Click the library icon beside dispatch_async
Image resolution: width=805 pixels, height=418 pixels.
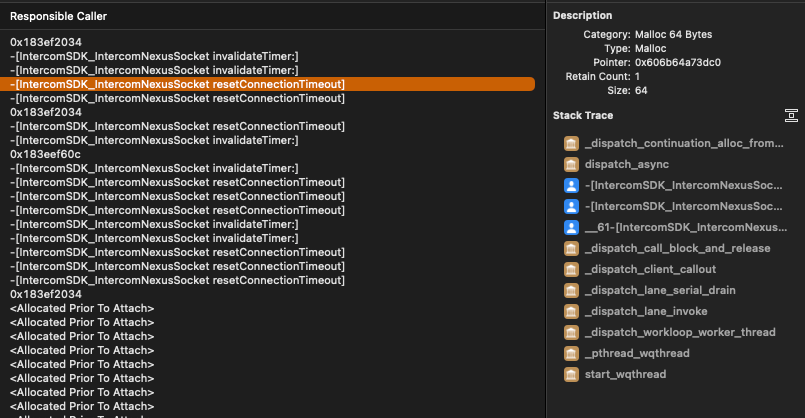coord(571,164)
